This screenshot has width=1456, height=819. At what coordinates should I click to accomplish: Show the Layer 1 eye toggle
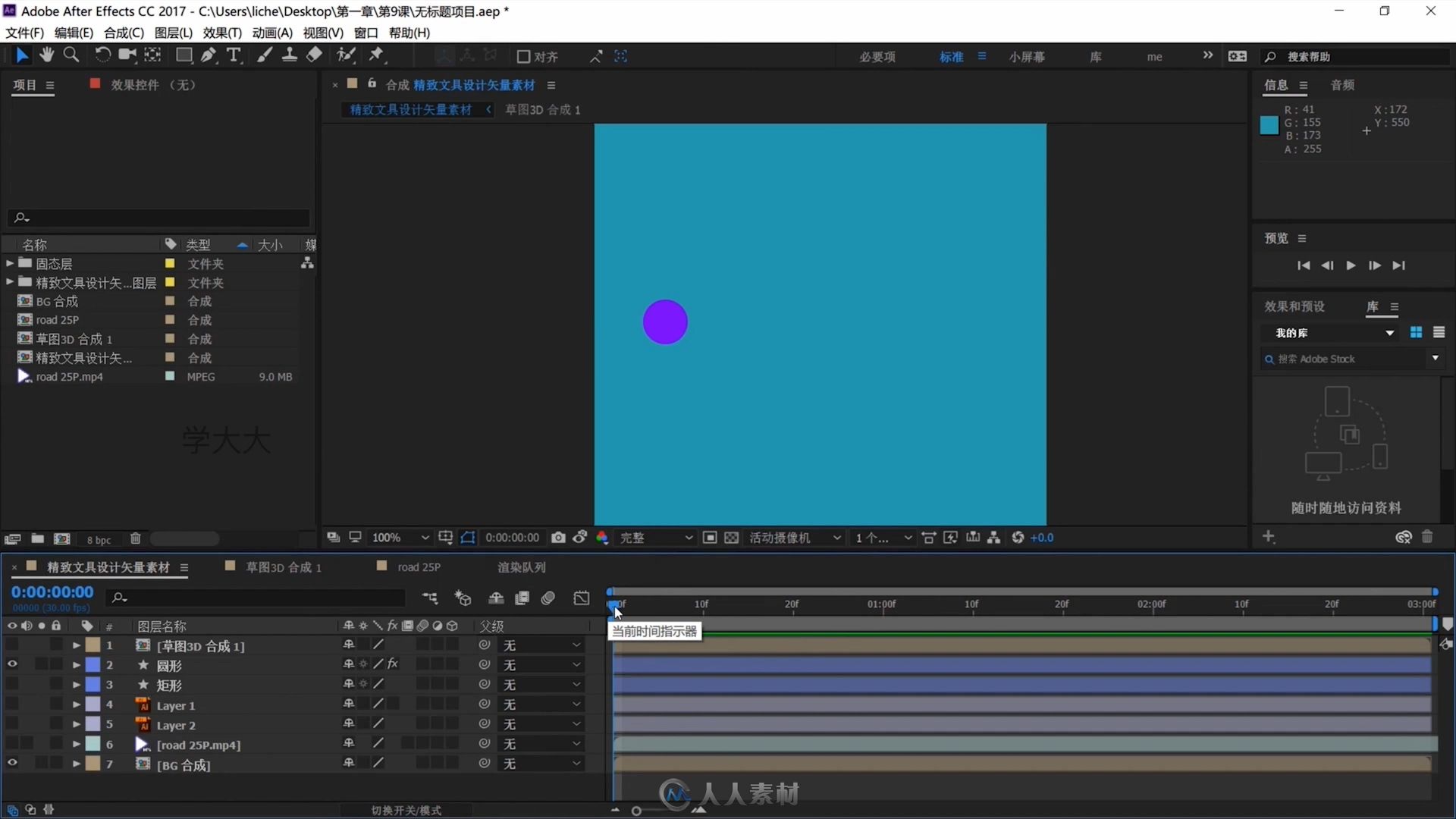pos(12,704)
